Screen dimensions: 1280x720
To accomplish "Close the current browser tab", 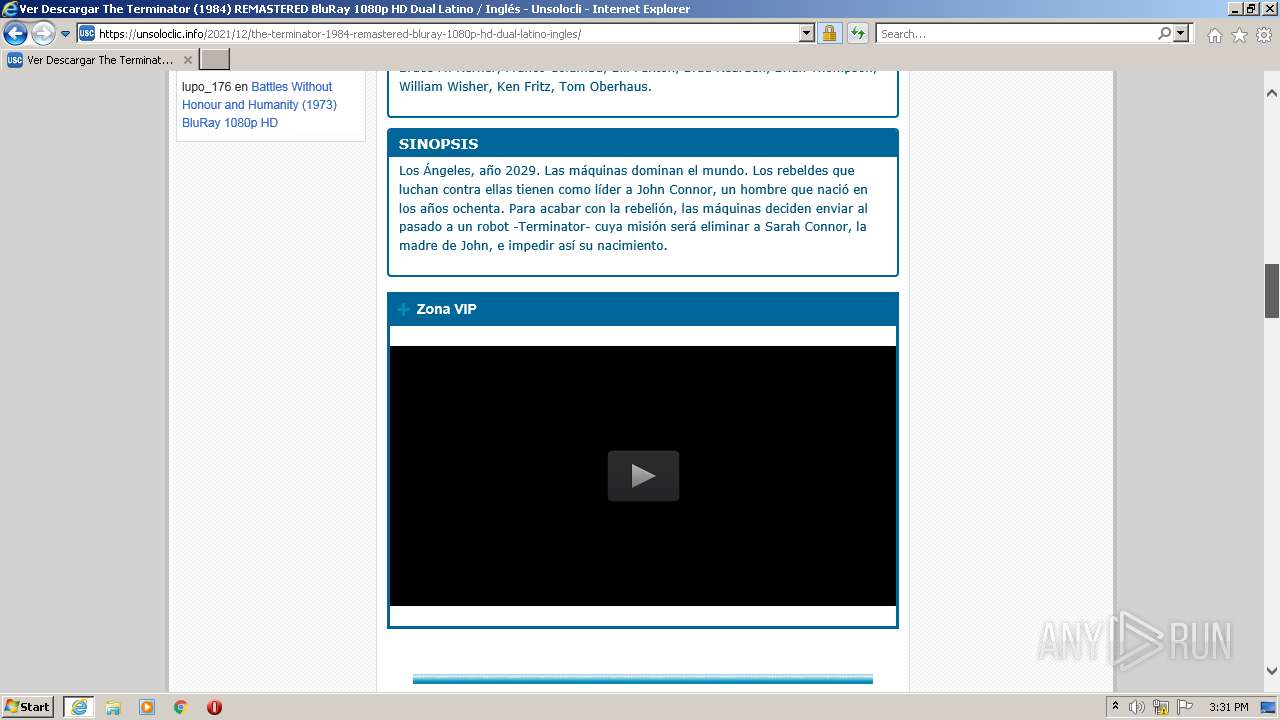I will click(x=187, y=60).
